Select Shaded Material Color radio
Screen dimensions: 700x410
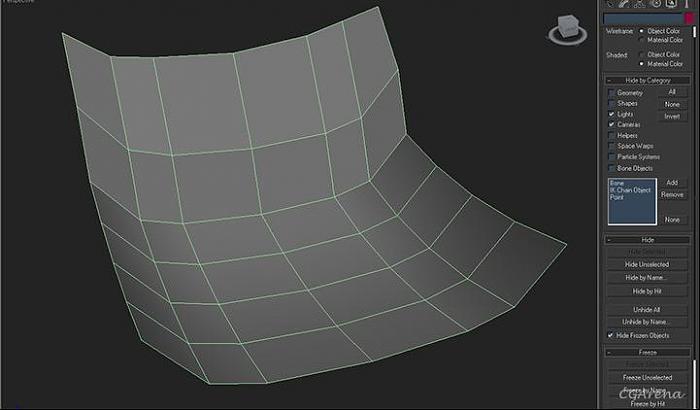click(642, 64)
